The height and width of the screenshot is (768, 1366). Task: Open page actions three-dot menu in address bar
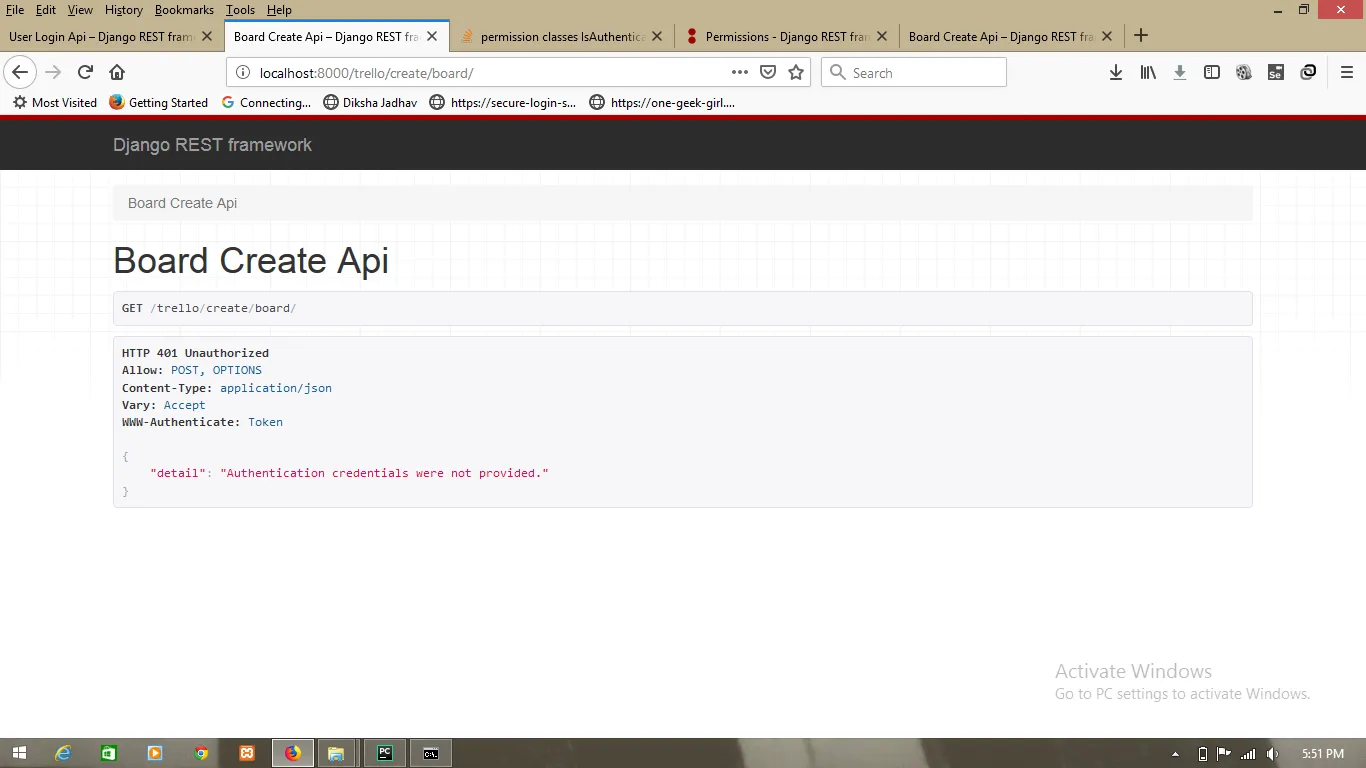point(740,72)
